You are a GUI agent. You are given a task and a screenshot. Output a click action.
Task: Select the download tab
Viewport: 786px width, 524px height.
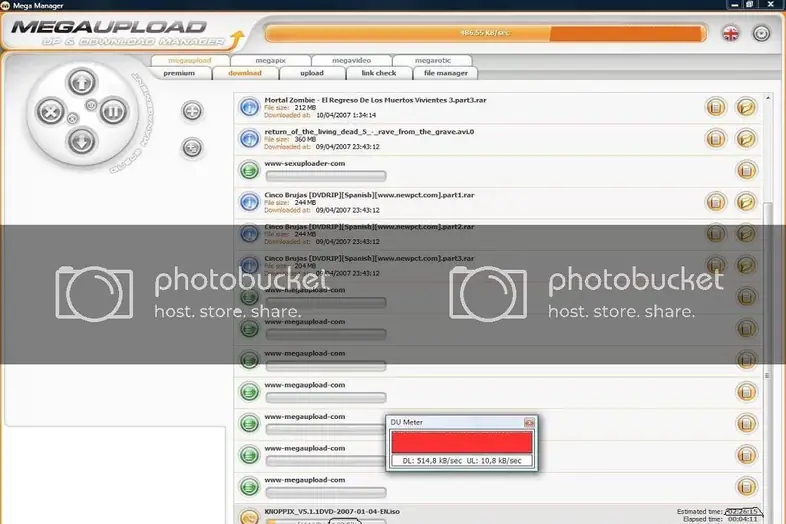coord(245,73)
